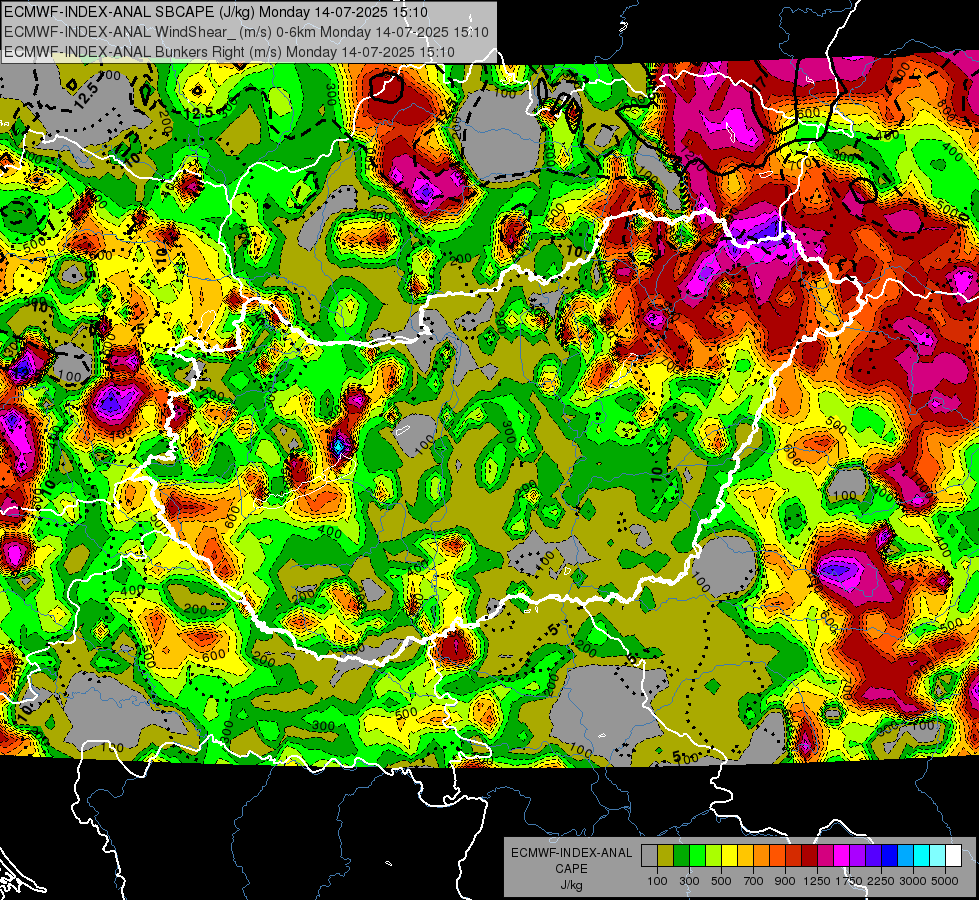This screenshot has width=979, height=900.
Task: Select the light cyan legend swatch
Action: pyautogui.click(x=938, y=856)
